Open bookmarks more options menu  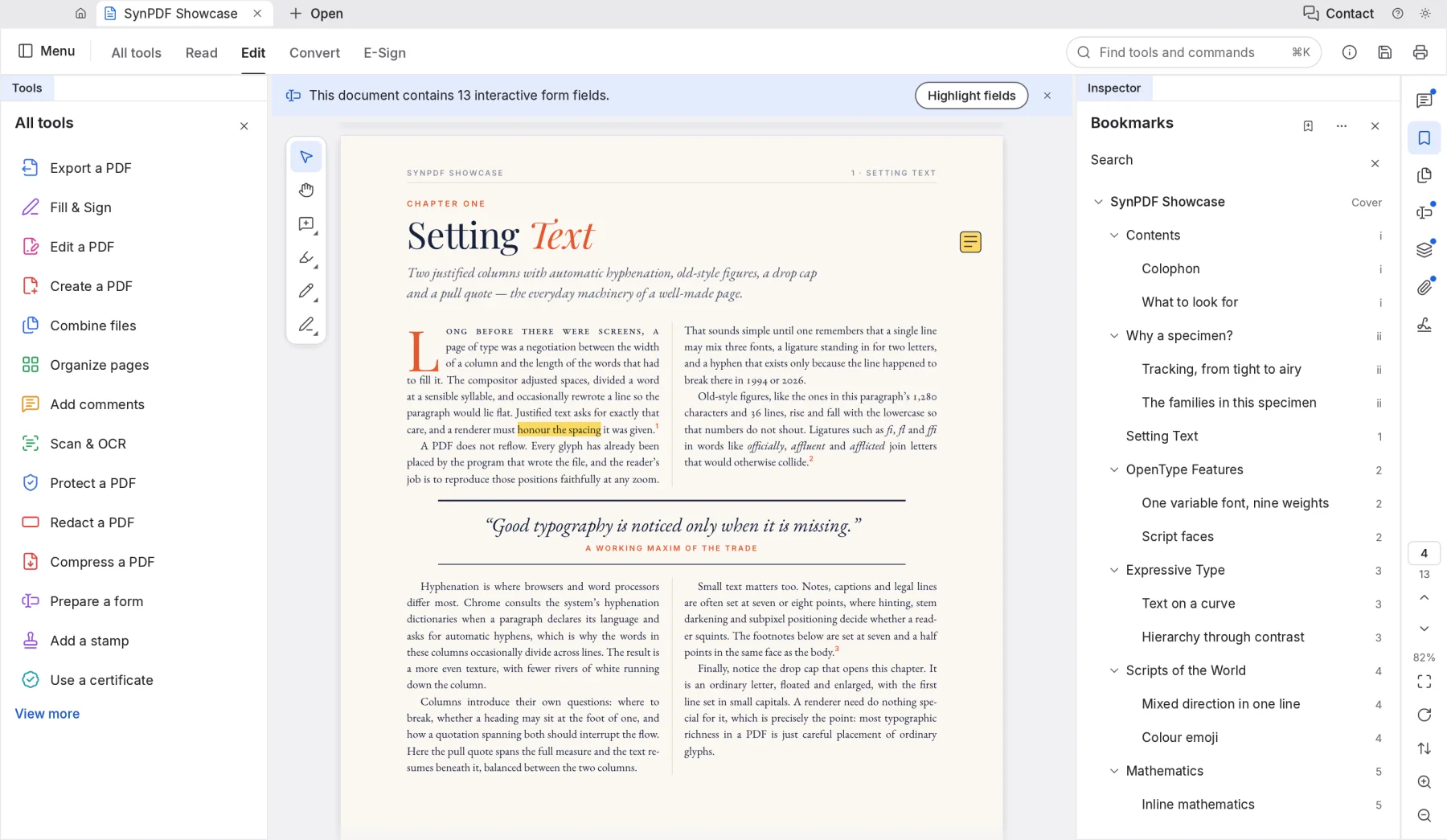(1341, 126)
